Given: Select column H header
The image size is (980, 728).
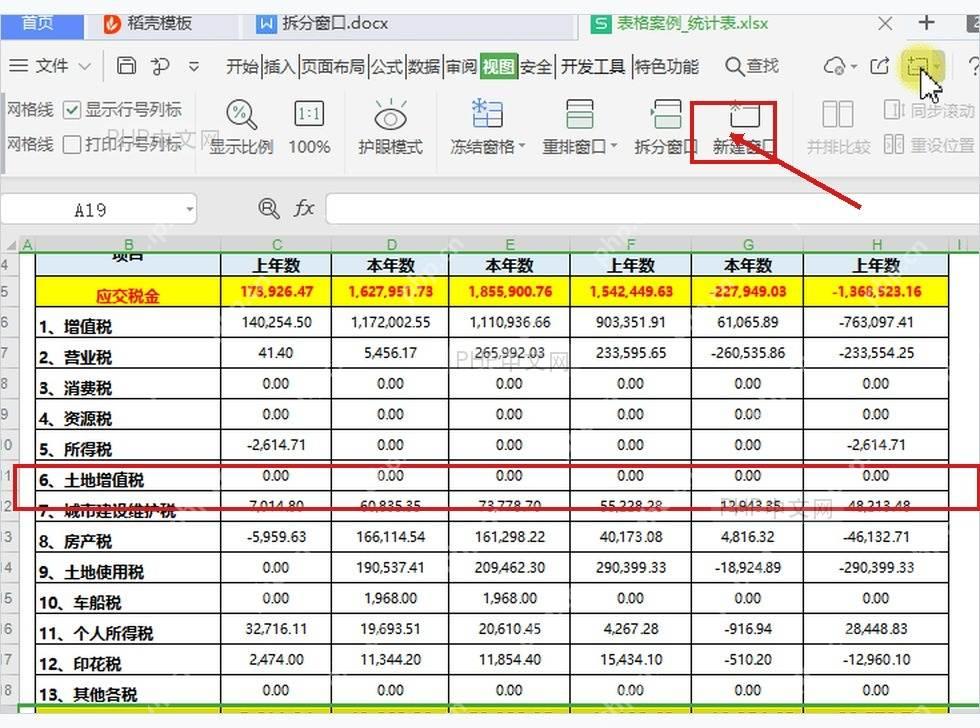Looking at the screenshot, I should (876, 244).
